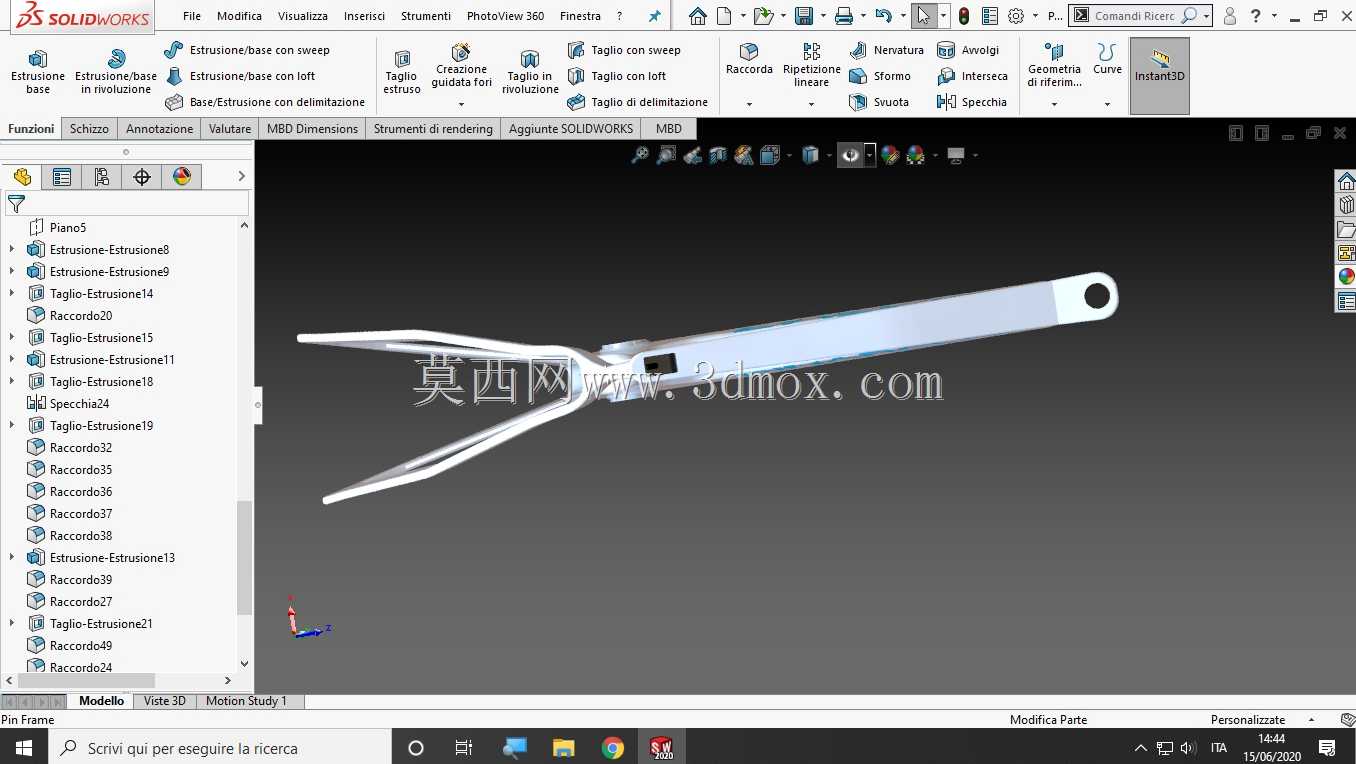
Task: Open Appearances task pane tab
Action: click(x=1346, y=277)
